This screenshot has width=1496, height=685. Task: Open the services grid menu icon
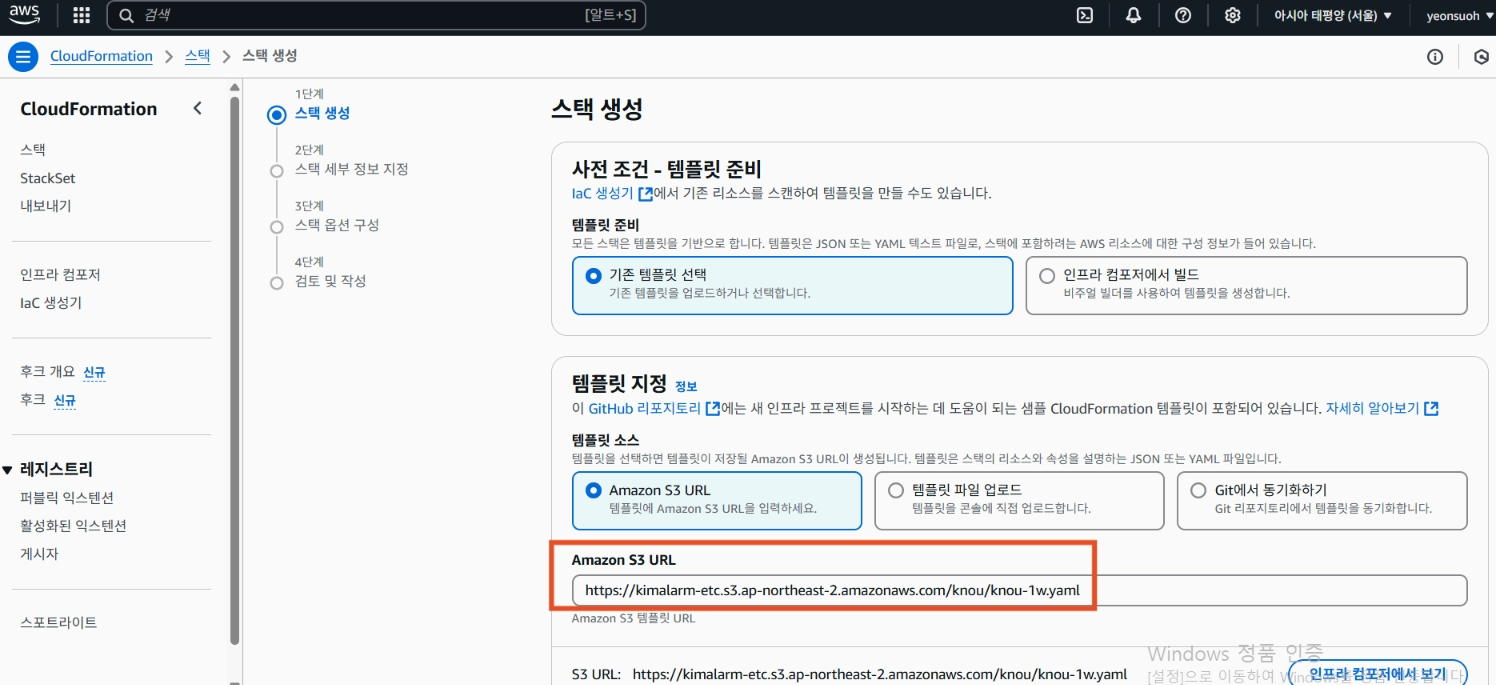pos(82,15)
